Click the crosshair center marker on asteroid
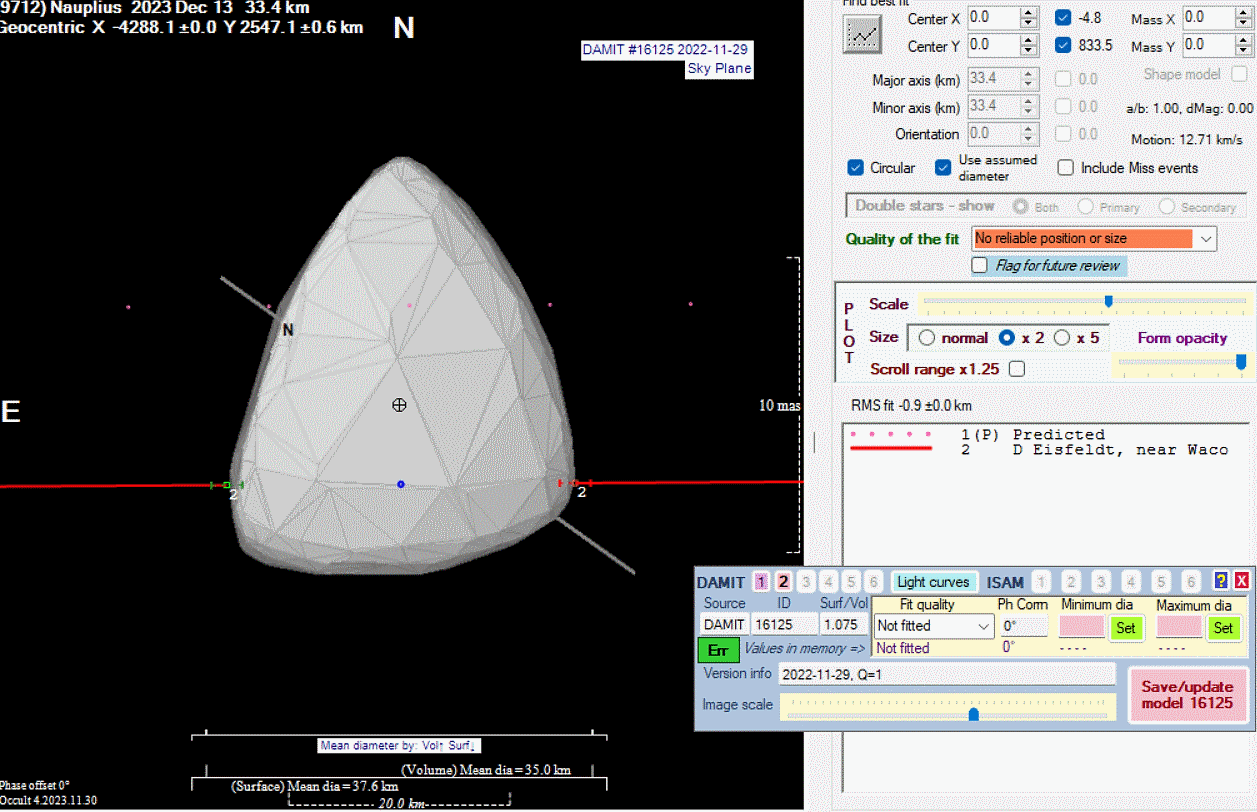The image size is (1257, 812). coord(399,404)
